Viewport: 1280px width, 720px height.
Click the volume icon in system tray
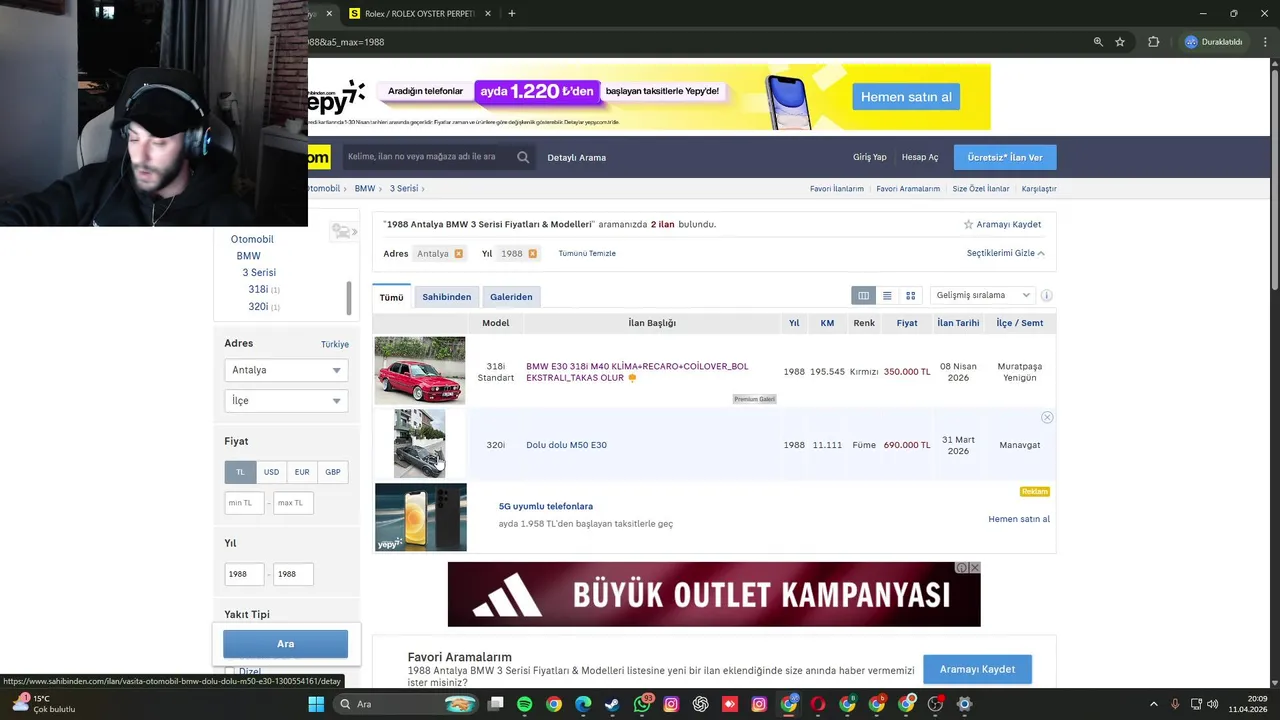click(1212, 704)
